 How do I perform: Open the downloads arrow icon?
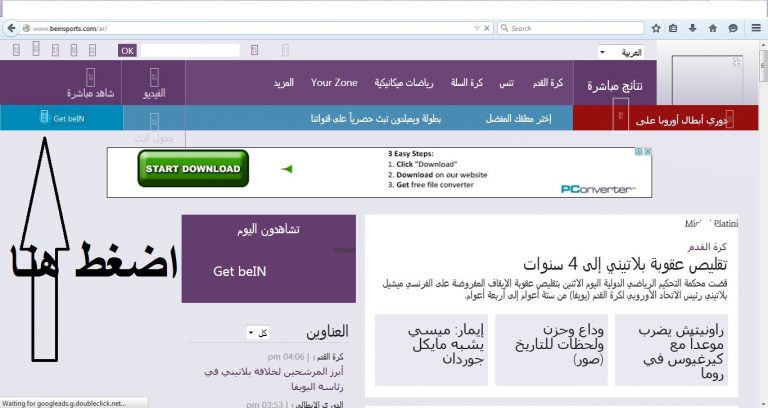(x=692, y=28)
